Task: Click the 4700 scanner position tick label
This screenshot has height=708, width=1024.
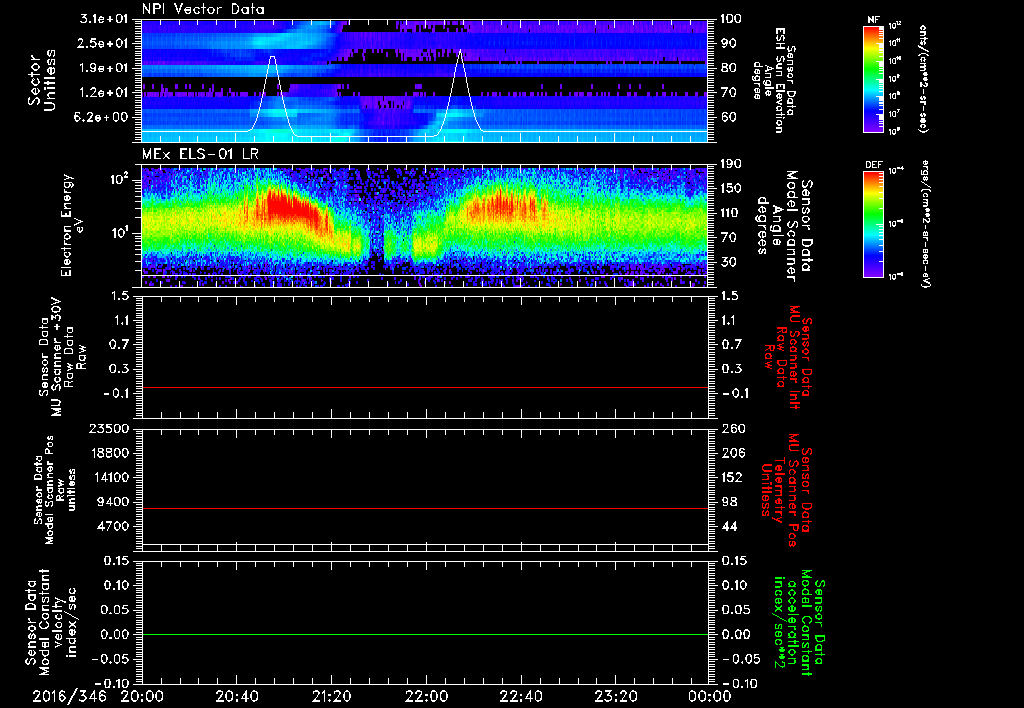Action: point(116,526)
